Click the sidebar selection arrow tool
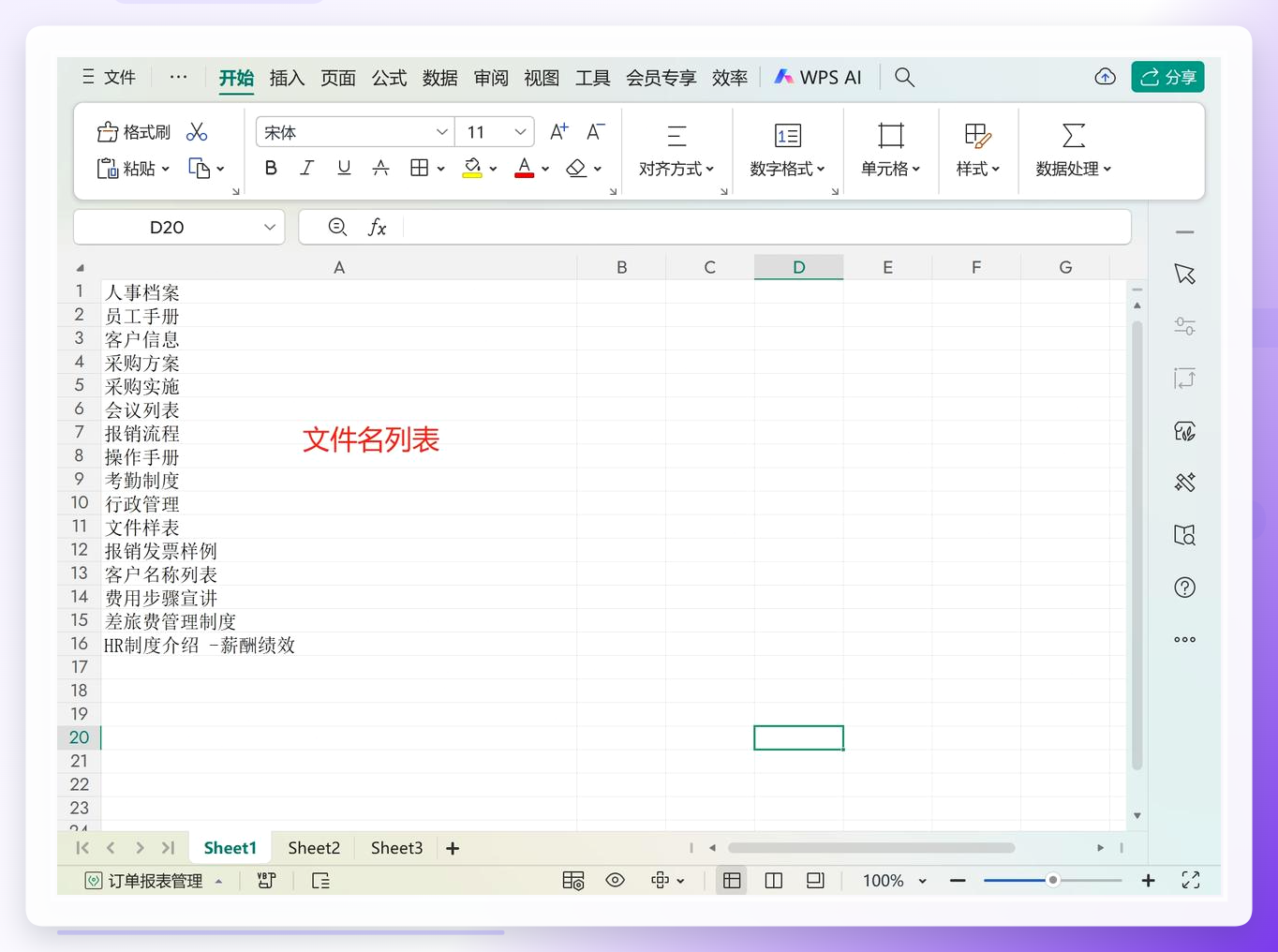The height and width of the screenshot is (952, 1278). click(1184, 275)
